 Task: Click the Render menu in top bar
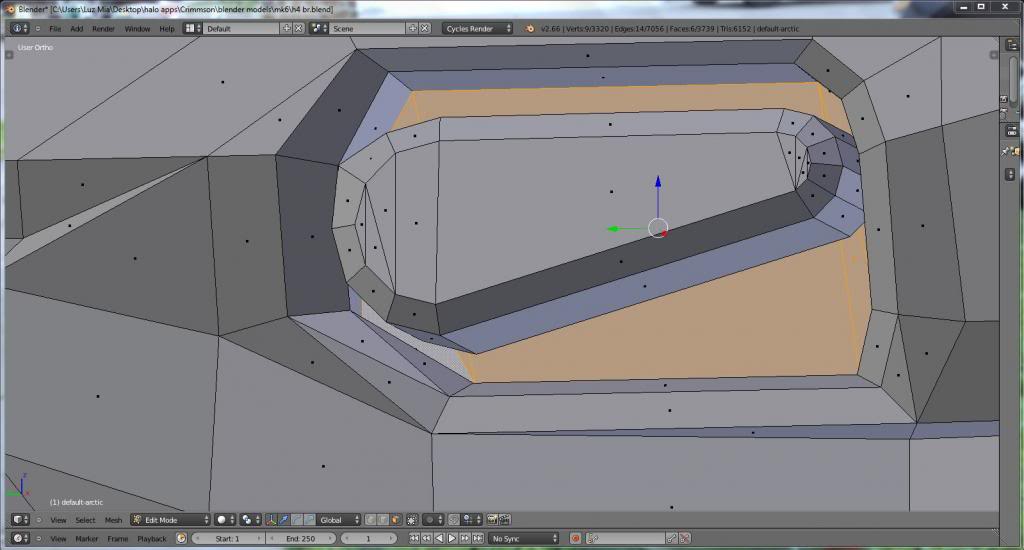point(103,29)
